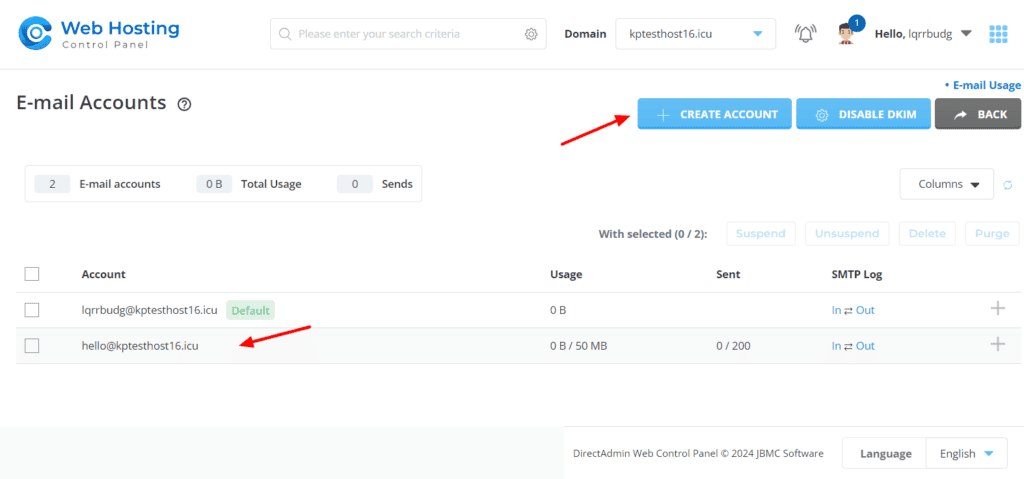The height and width of the screenshot is (479, 1024).
Task: Open the Language dropdown set to English
Action: [x=966, y=454]
